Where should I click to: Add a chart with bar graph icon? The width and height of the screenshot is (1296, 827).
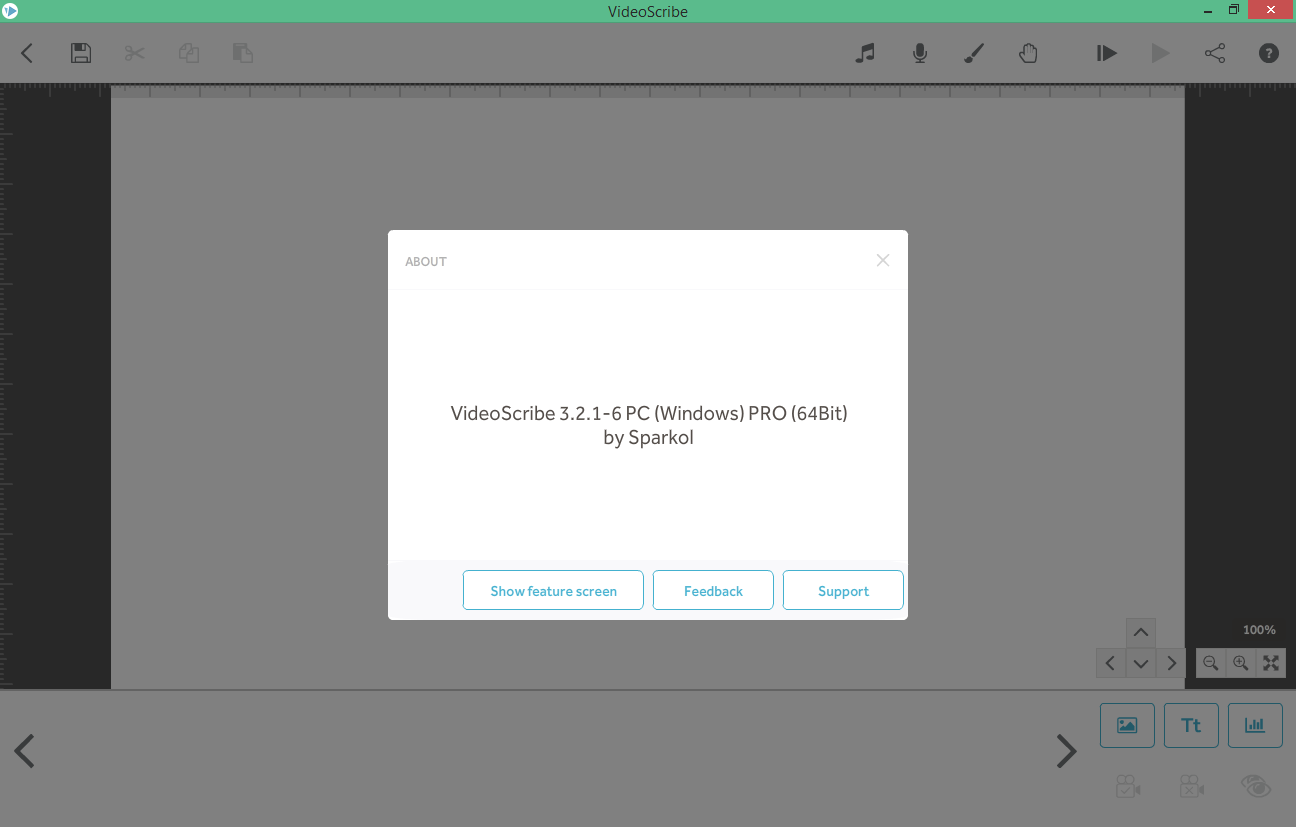pos(1255,725)
